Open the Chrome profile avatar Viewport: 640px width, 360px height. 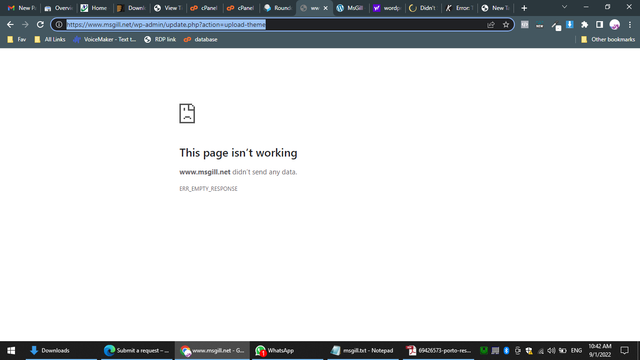615,24
